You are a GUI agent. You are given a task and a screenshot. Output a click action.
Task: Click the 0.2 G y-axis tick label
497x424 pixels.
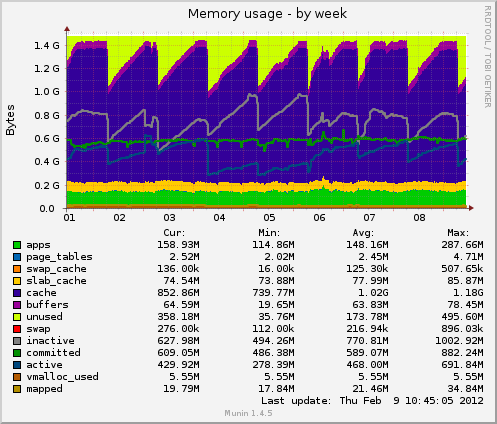(47, 185)
